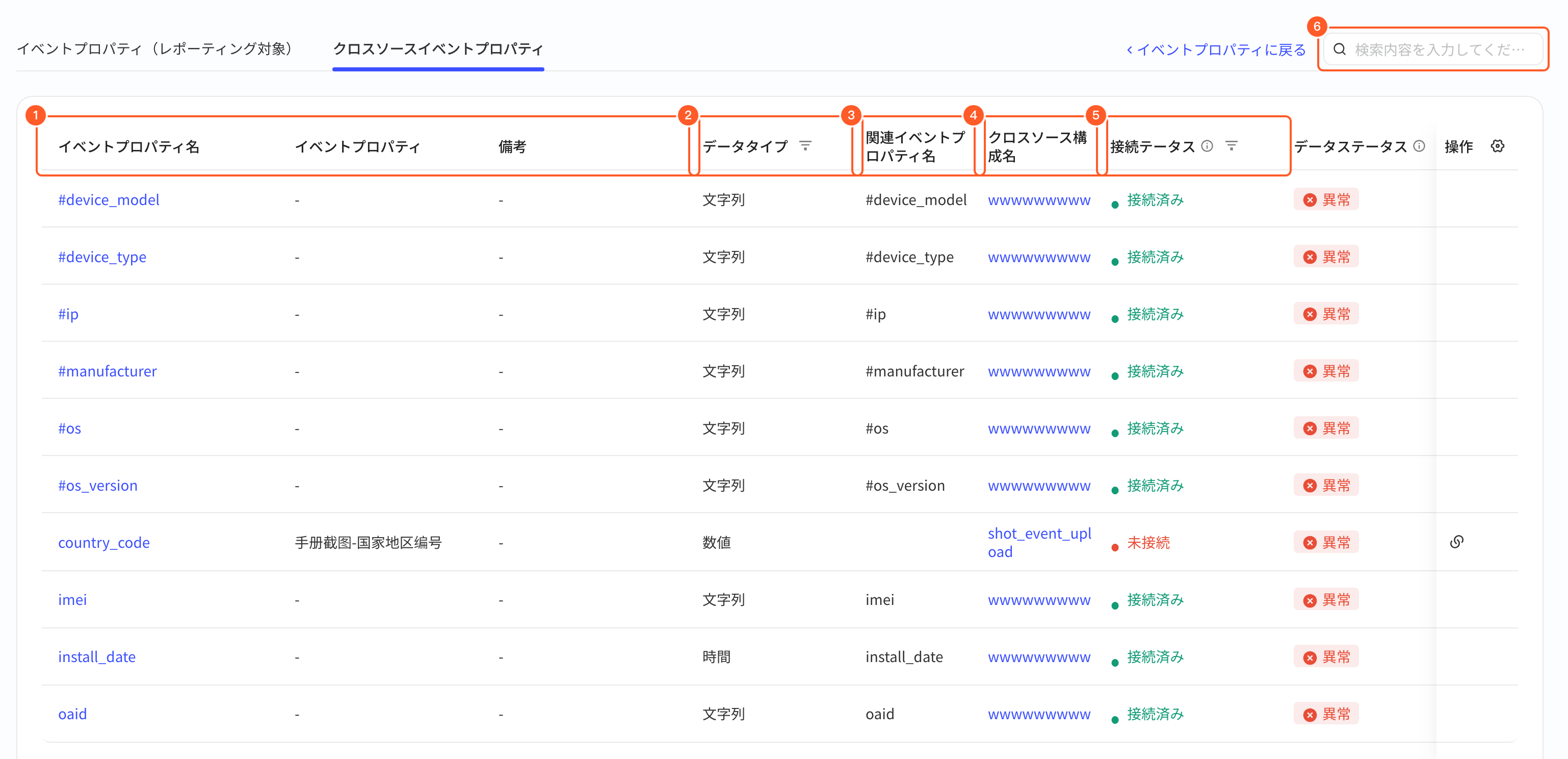Click the link icon in the country_code row

1456,542
